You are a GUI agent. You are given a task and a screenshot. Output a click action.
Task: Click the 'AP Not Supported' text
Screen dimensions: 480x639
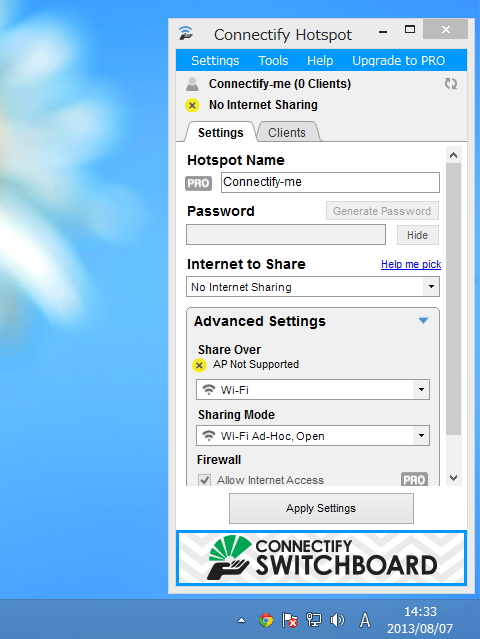tap(256, 364)
